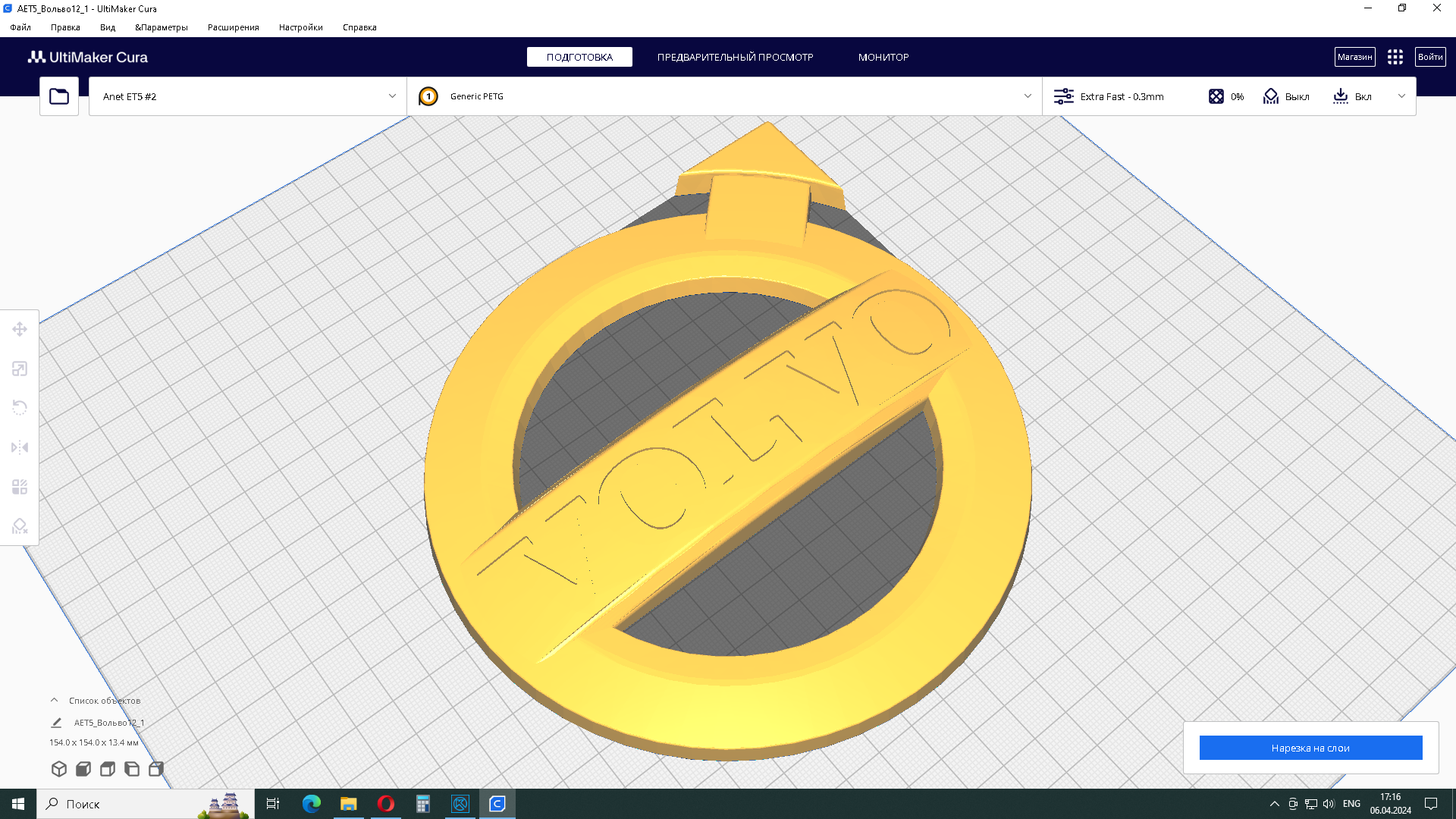Rename object with the pencil icon
Viewport: 1456px width, 819px height.
click(x=56, y=723)
